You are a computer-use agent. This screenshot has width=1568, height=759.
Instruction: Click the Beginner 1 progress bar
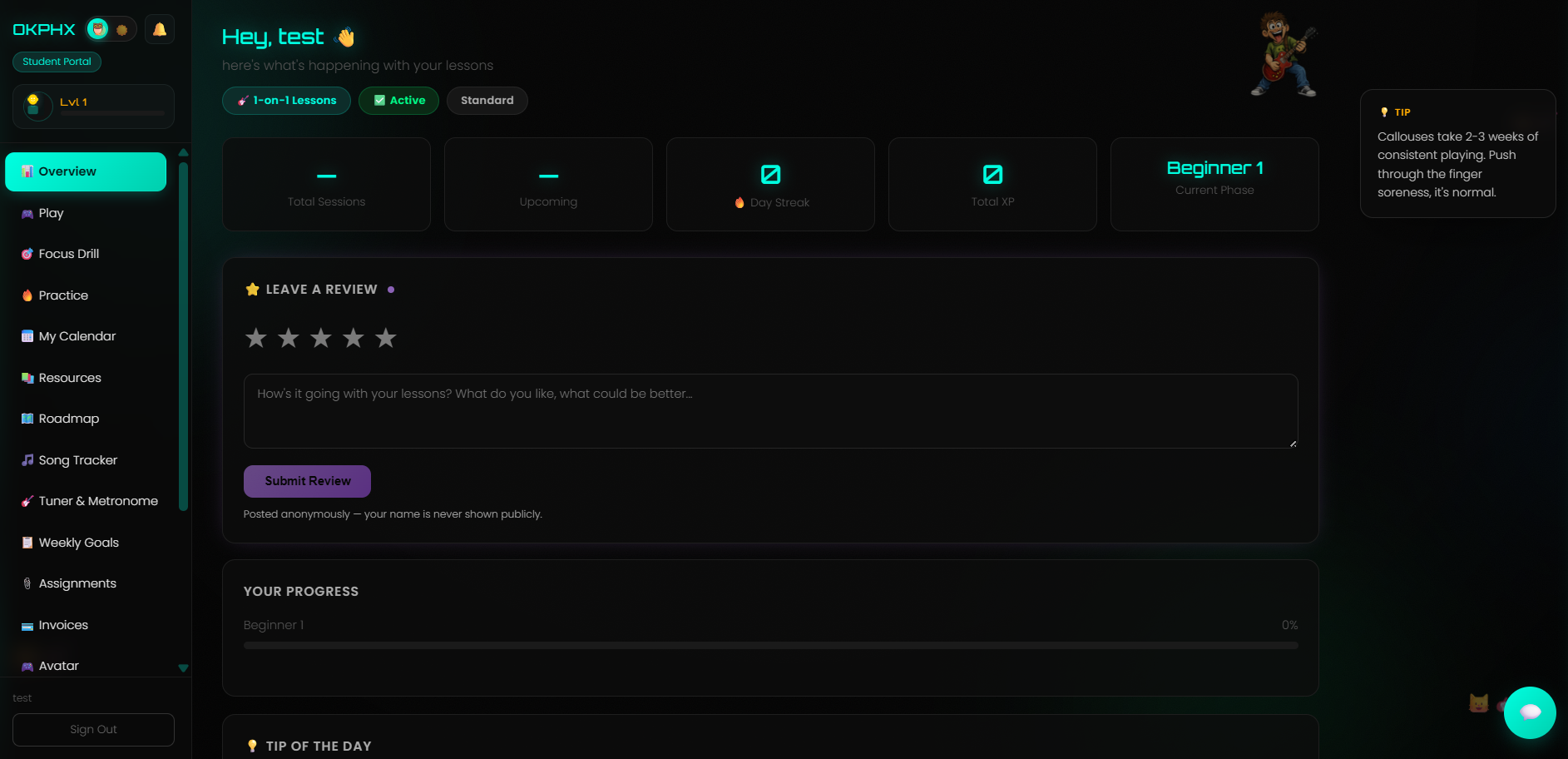point(770,645)
